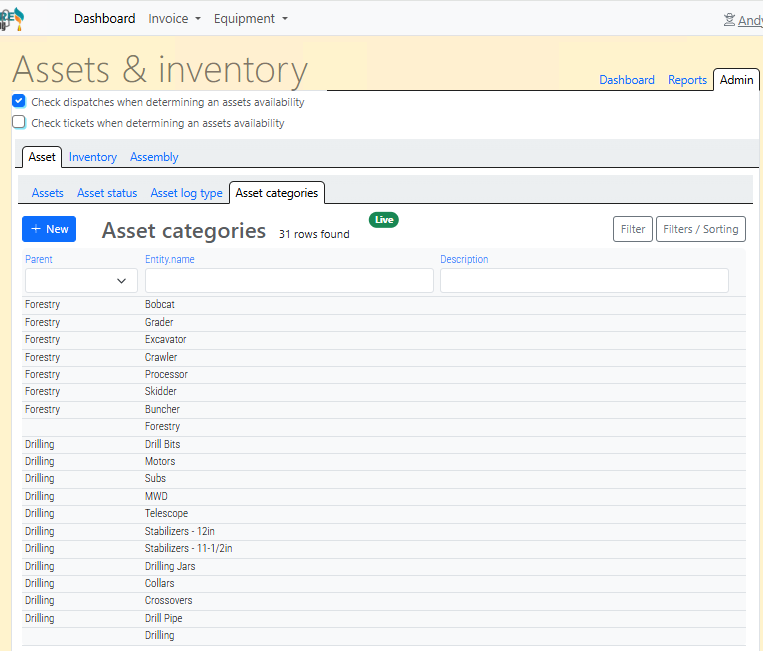Open the Invoice dropdown menu
763x651 pixels.
point(174,19)
